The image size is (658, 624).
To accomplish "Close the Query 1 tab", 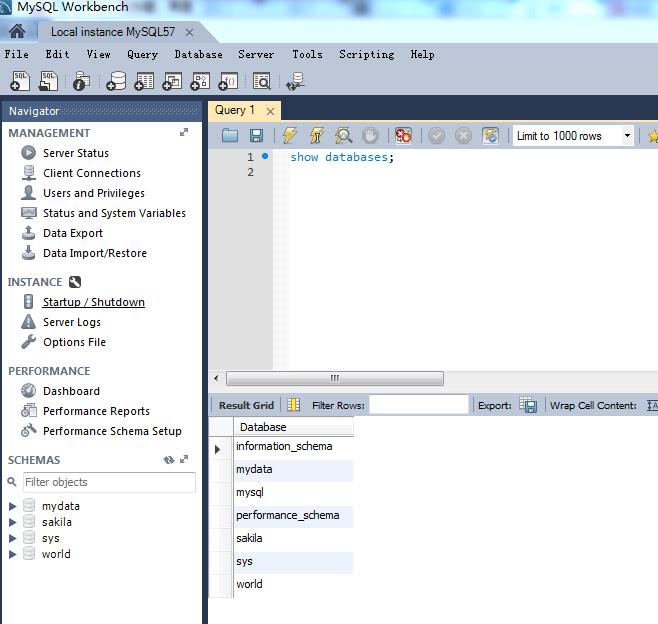I will [271, 111].
